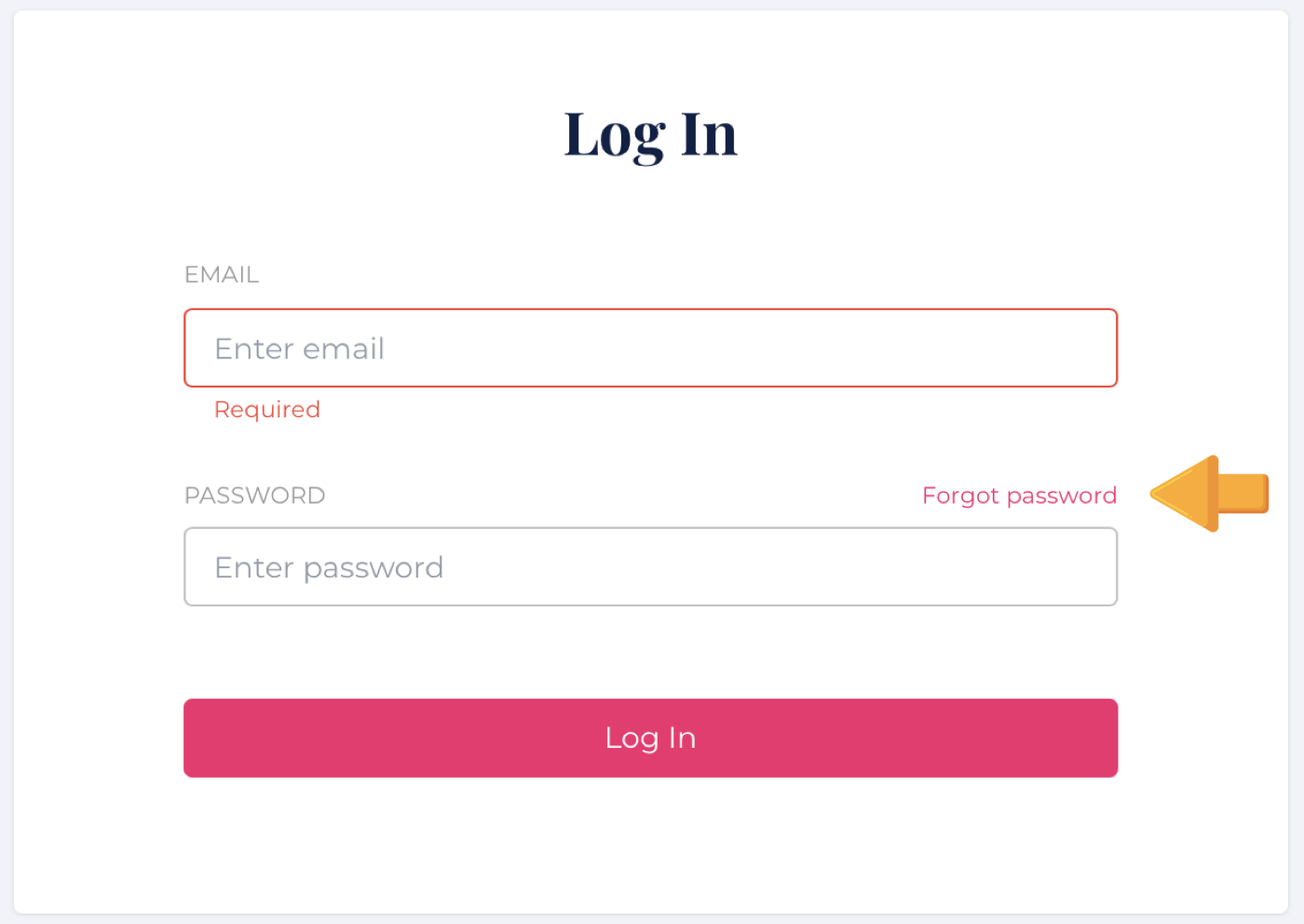1304x924 pixels.
Task: Click the Enter email placeholder text
Action: [299, 348]
